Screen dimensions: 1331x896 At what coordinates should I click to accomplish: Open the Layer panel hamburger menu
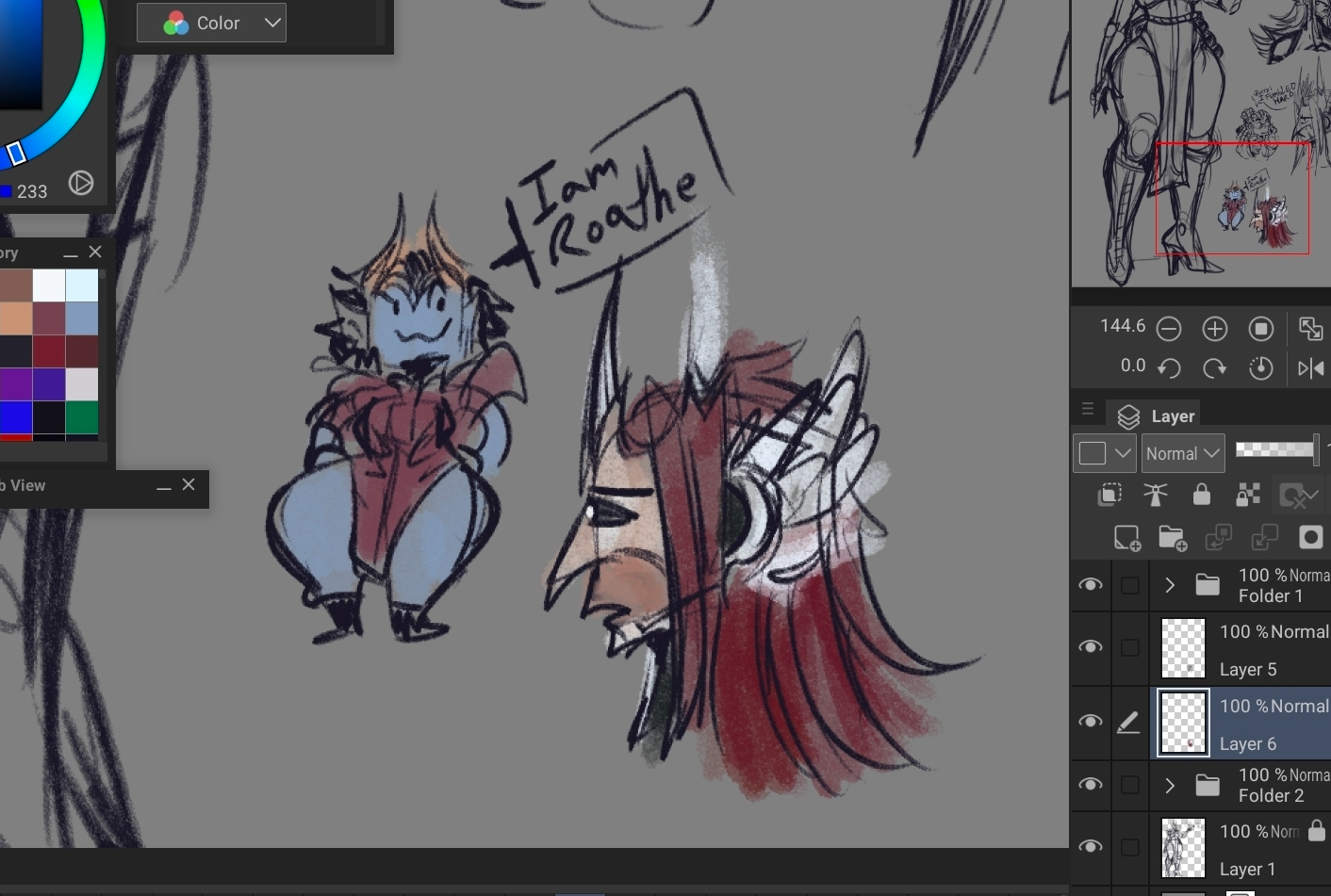(1088, 409)
